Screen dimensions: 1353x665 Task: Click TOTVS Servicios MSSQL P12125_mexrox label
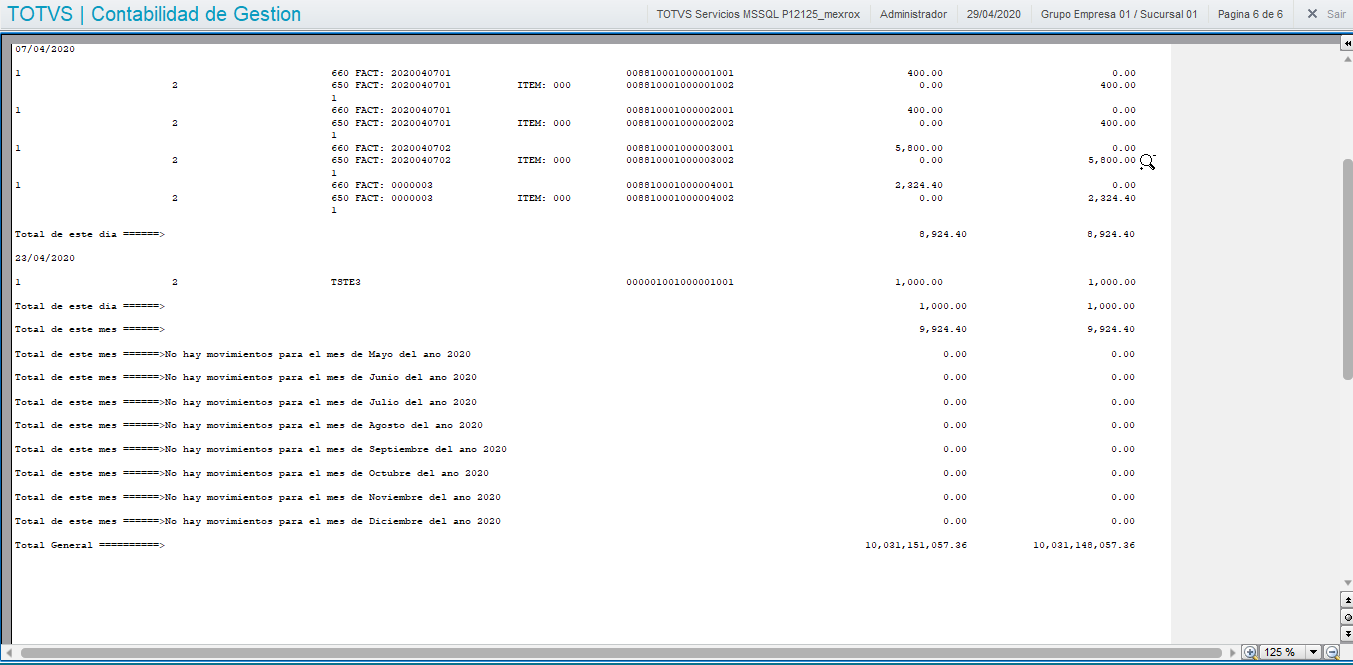coord(759,14)
